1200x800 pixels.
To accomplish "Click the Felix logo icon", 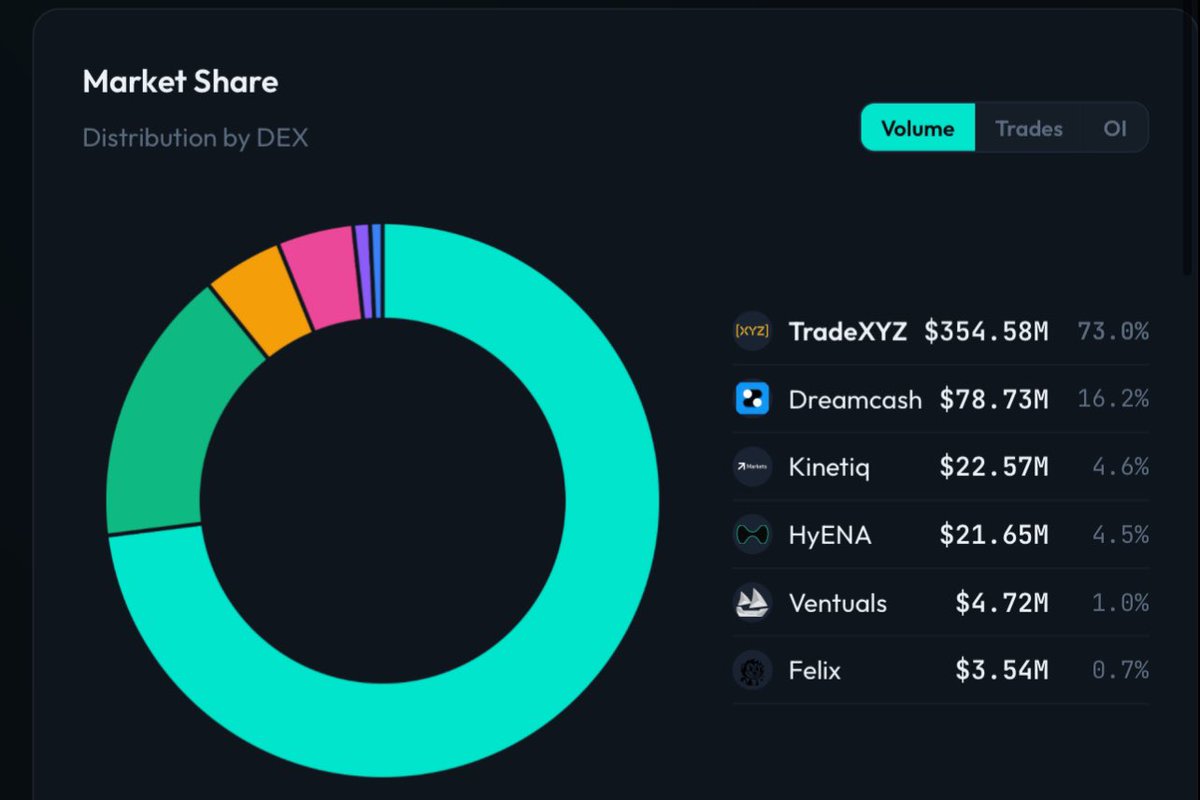I will [752, 670].
